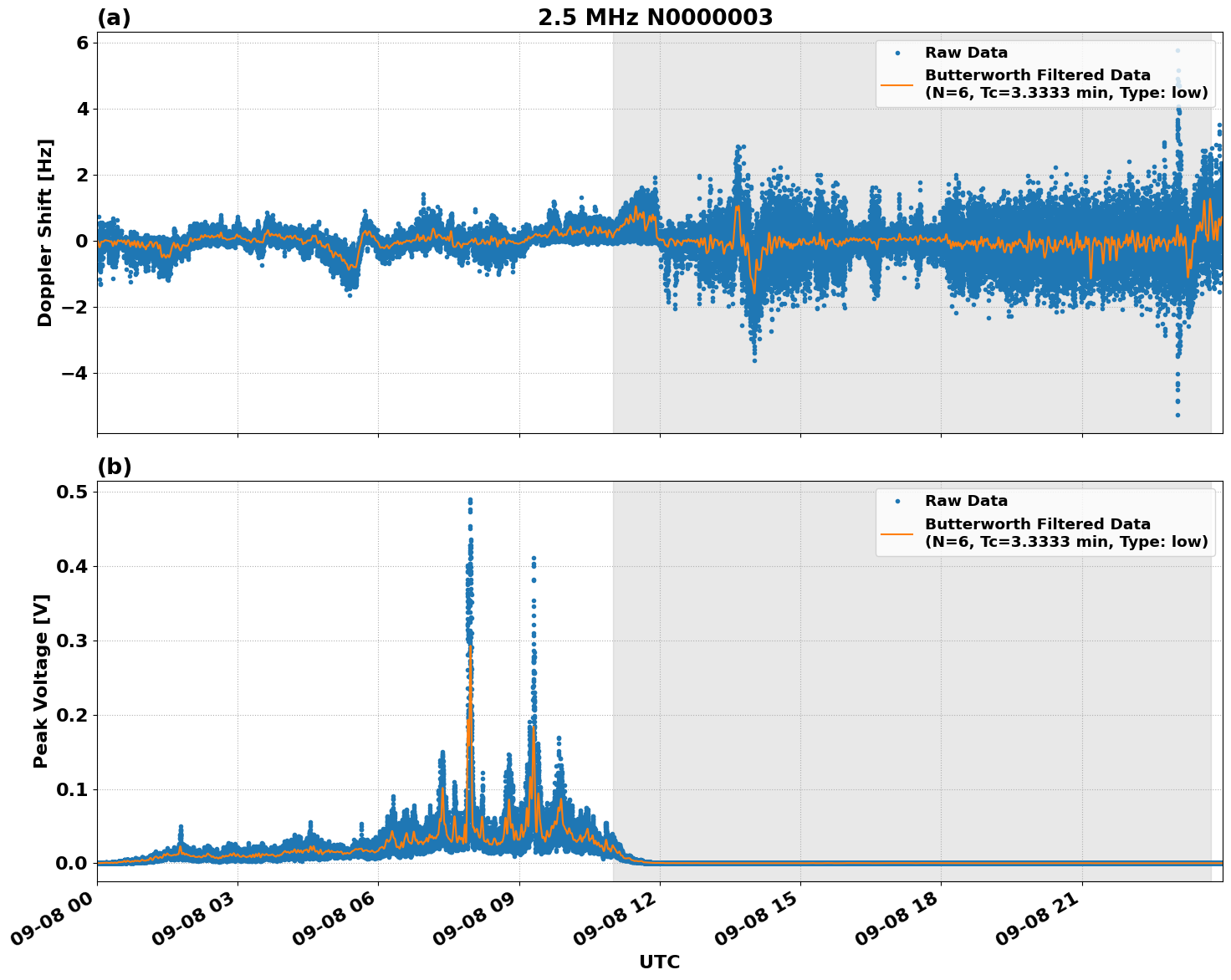Viewport: 1231px width, 980px height.
Task: Click the "Peak Voltage [V]" y-axis label
Action: 41,681
